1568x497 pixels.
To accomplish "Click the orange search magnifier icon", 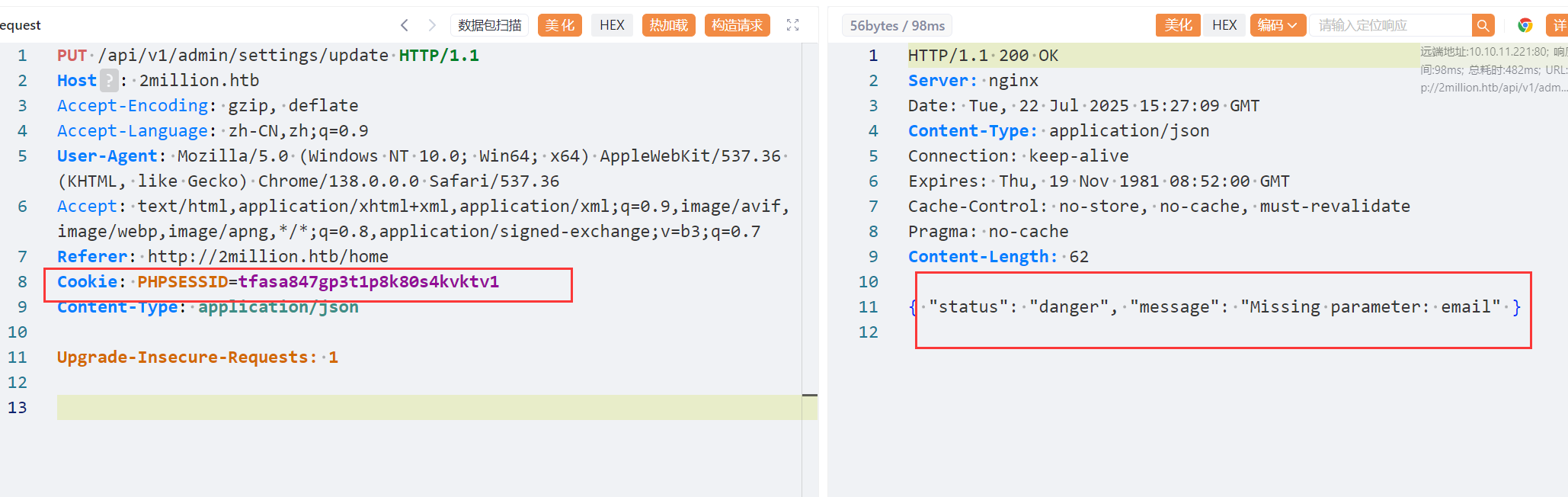I will pyautogui.click(x=1483, y=25).
